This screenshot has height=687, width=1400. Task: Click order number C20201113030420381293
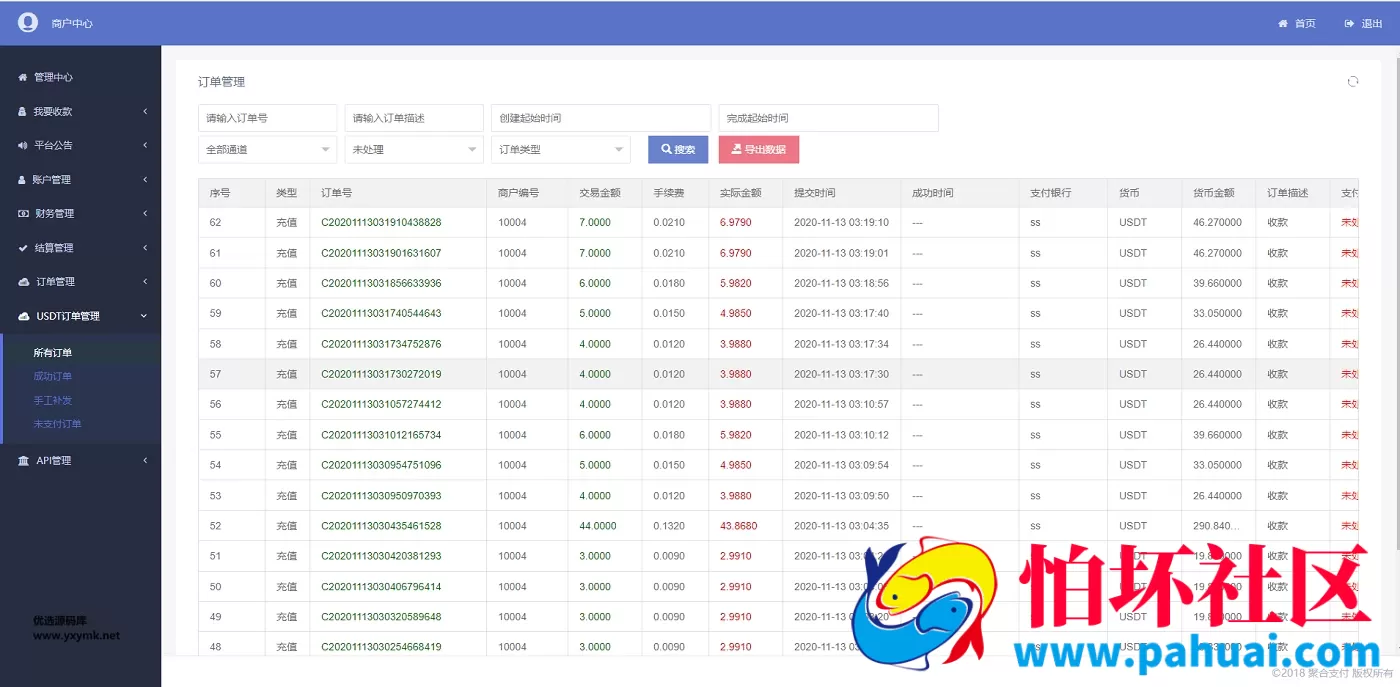[x=381, y=556]
